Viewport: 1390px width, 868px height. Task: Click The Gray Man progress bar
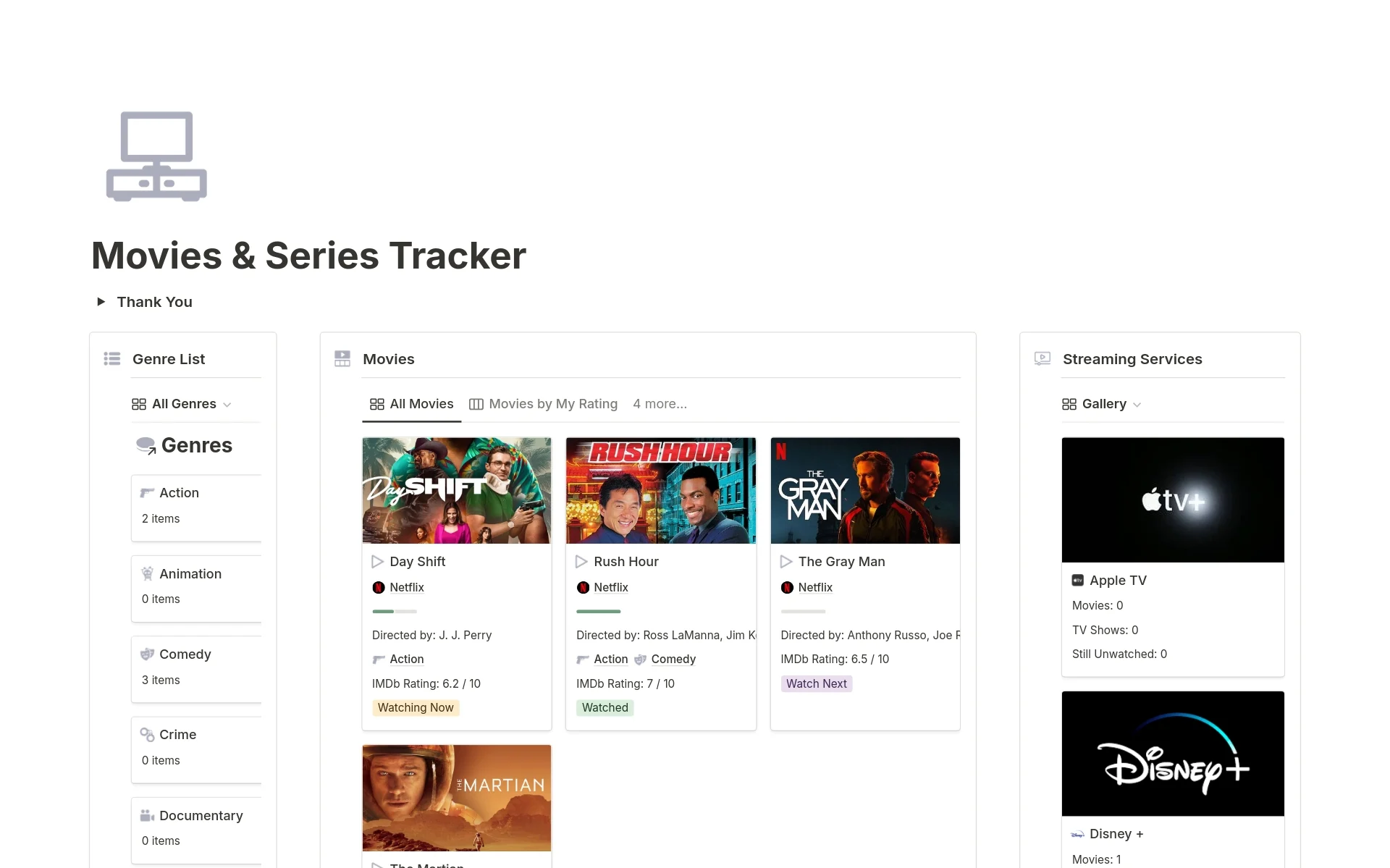(803, 612)
